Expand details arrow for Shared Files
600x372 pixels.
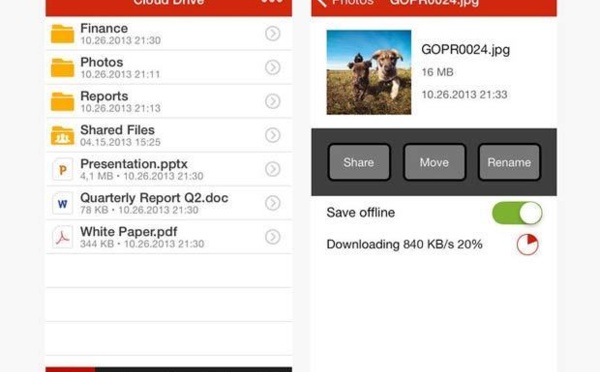coord(272,135)
